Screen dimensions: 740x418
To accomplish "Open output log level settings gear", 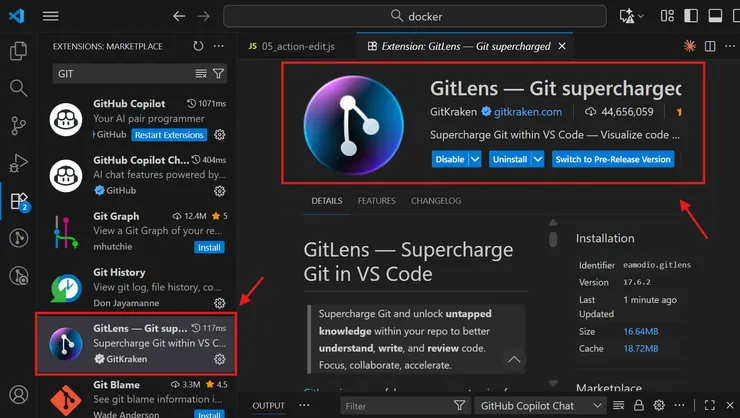I will pos(659,405).
